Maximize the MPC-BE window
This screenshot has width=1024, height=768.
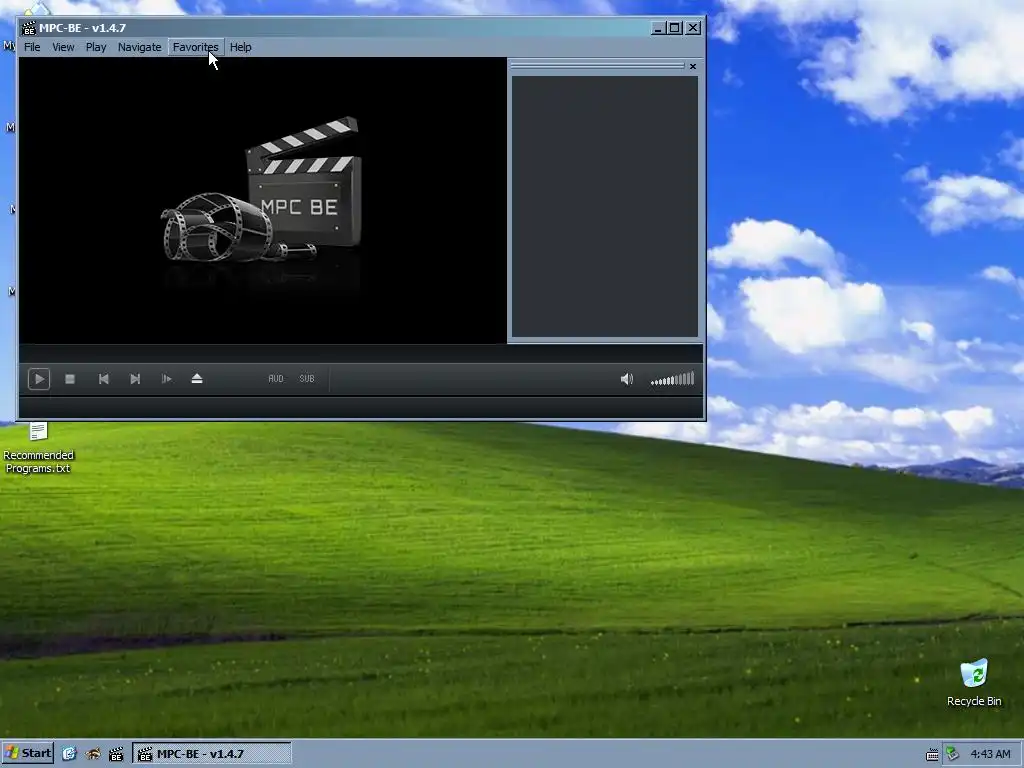(x=675, y=28)
